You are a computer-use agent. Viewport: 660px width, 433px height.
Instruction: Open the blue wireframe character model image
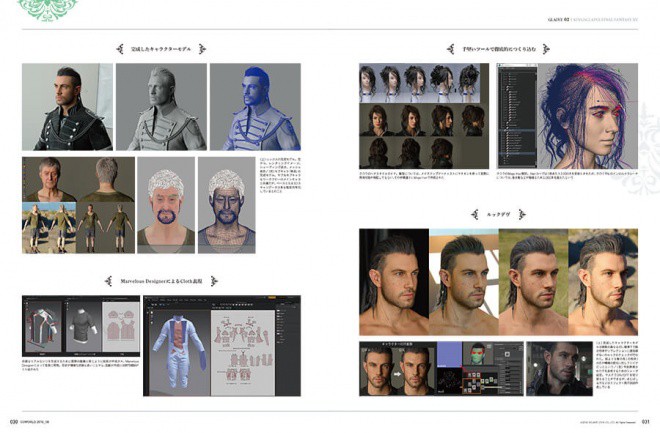click(255, 107)
